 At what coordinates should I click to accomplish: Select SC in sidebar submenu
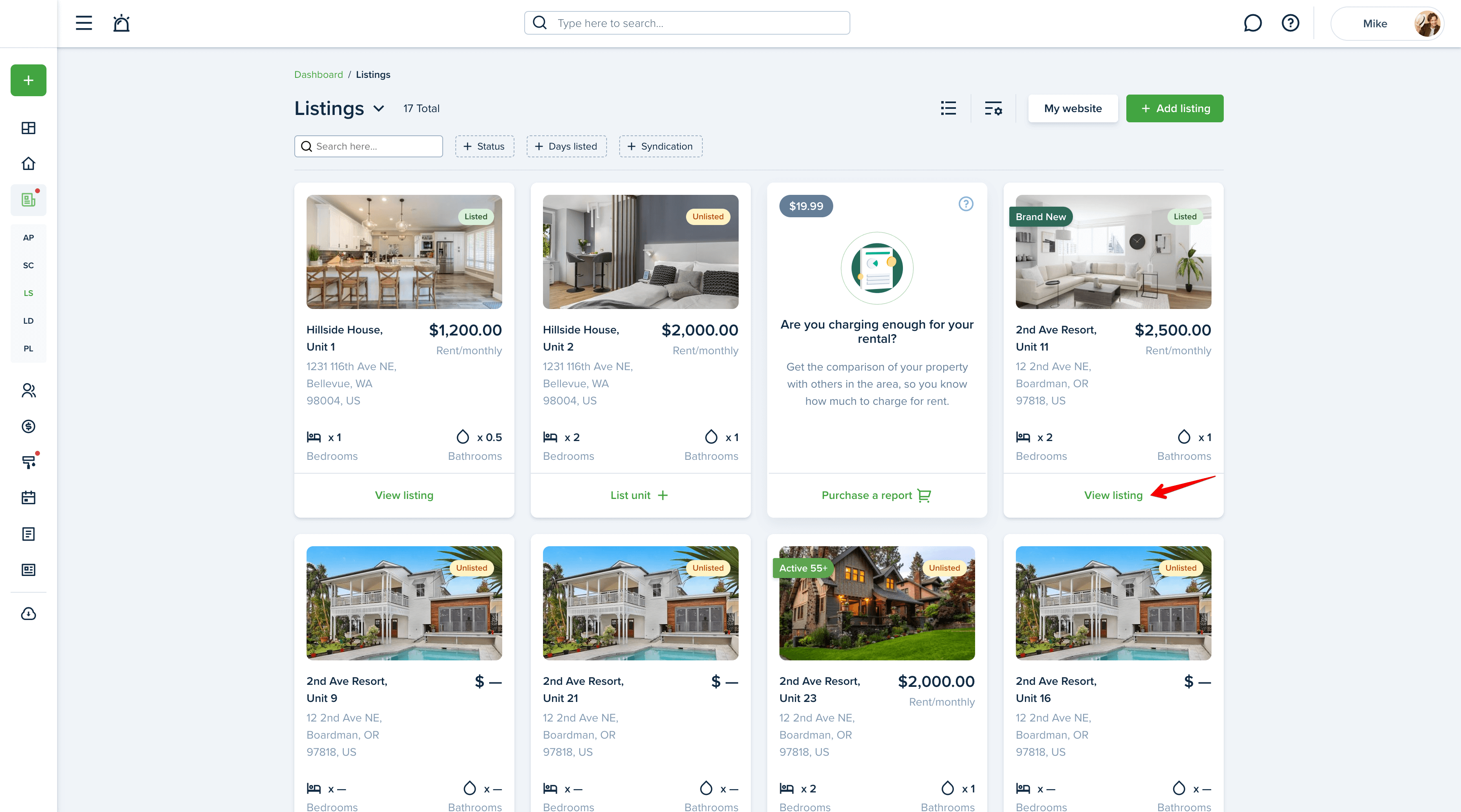[29, 265]
